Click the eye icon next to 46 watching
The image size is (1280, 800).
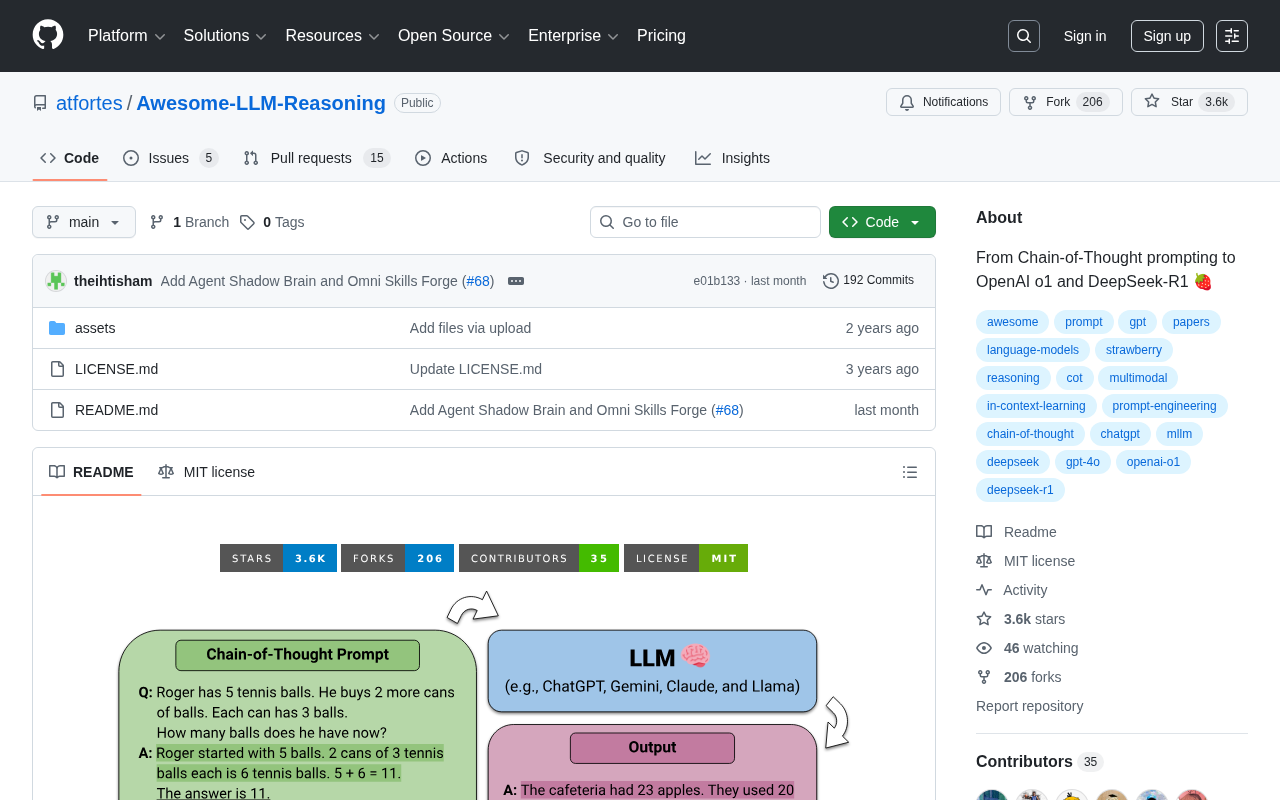coord(984,648)
